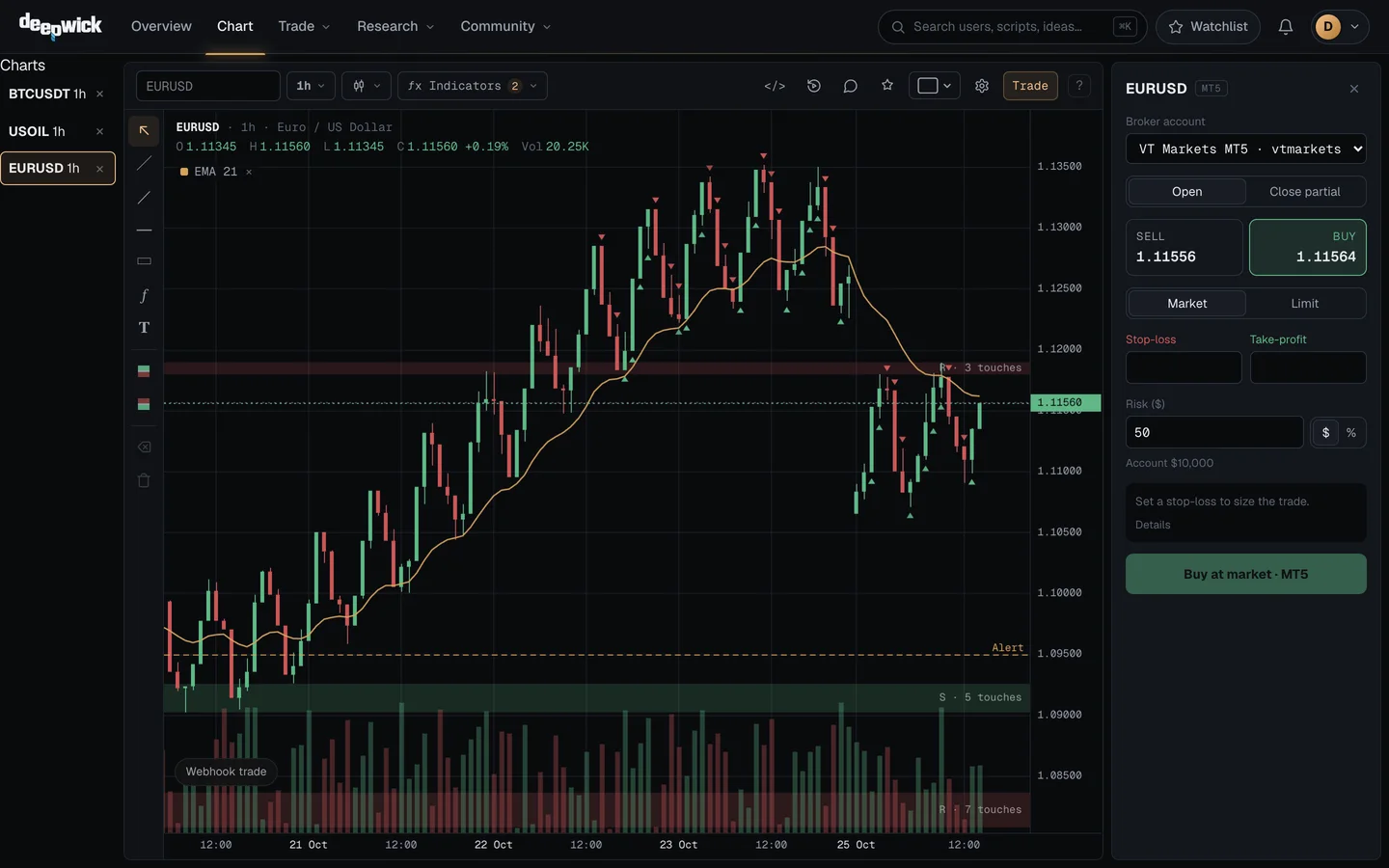Set risk unit to dollars

tap(1325, 433)
